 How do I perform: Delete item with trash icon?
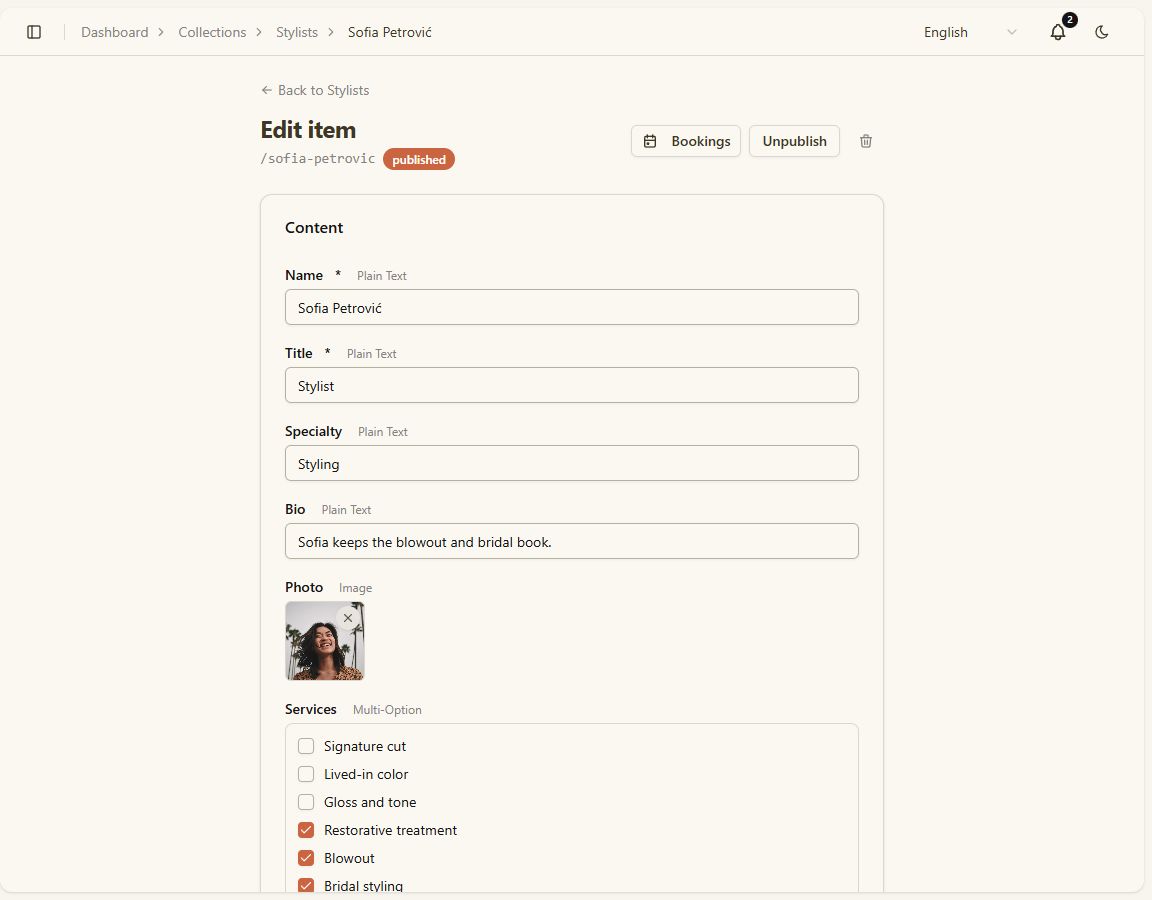pyautogui.click(x=865, y=141)
